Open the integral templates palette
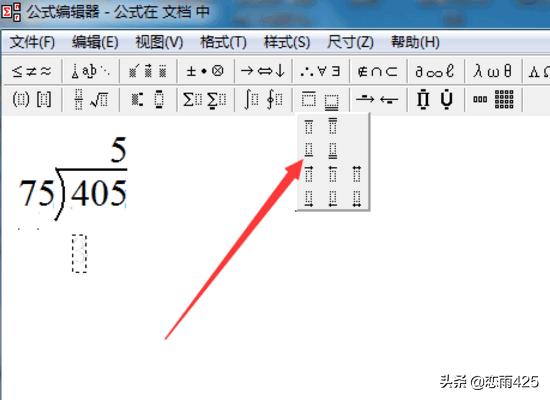550x400 pixels. 263,100
